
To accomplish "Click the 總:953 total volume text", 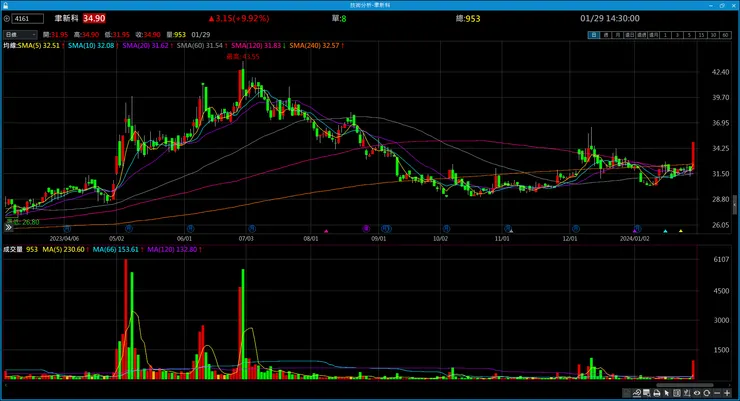I will tap(468, 18).
